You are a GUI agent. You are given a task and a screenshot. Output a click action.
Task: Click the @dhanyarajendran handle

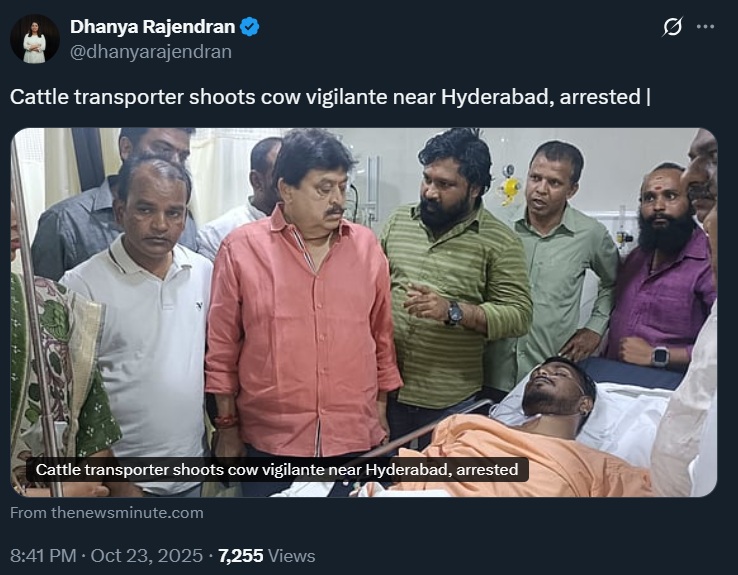point(151,51)
